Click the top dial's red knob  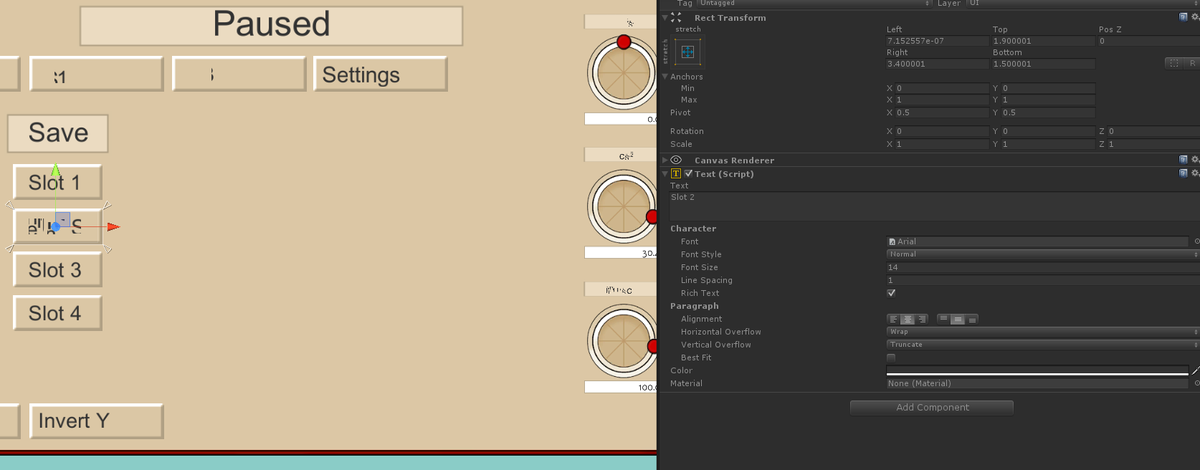pyautogui.click(x=624, y=42)
